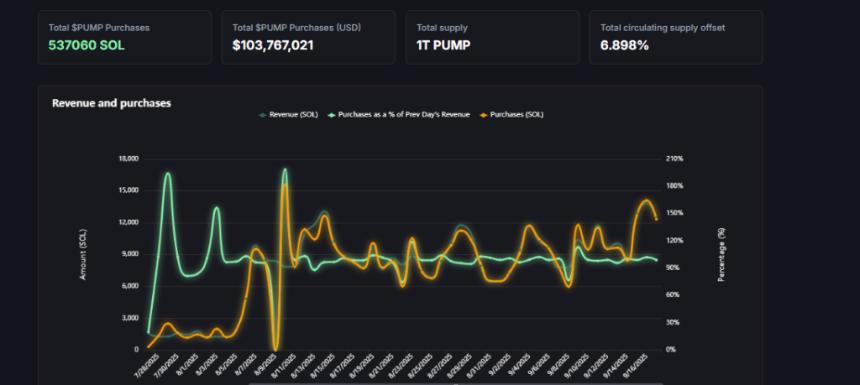Click the 8/11/2025 date axis label
The image size is (860, 385).
click(283, 367)
